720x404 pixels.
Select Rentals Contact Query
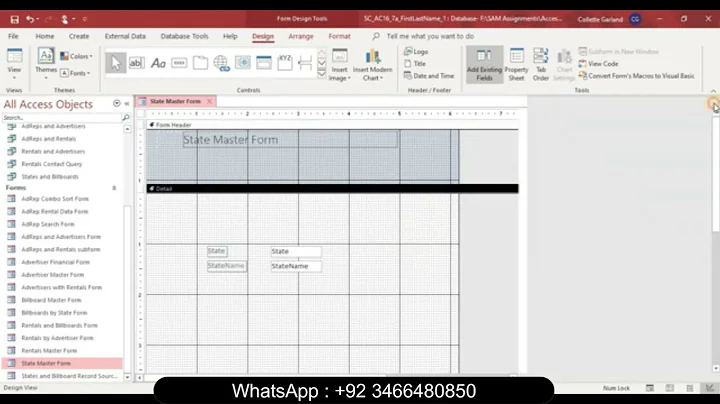tap(51, 164)
